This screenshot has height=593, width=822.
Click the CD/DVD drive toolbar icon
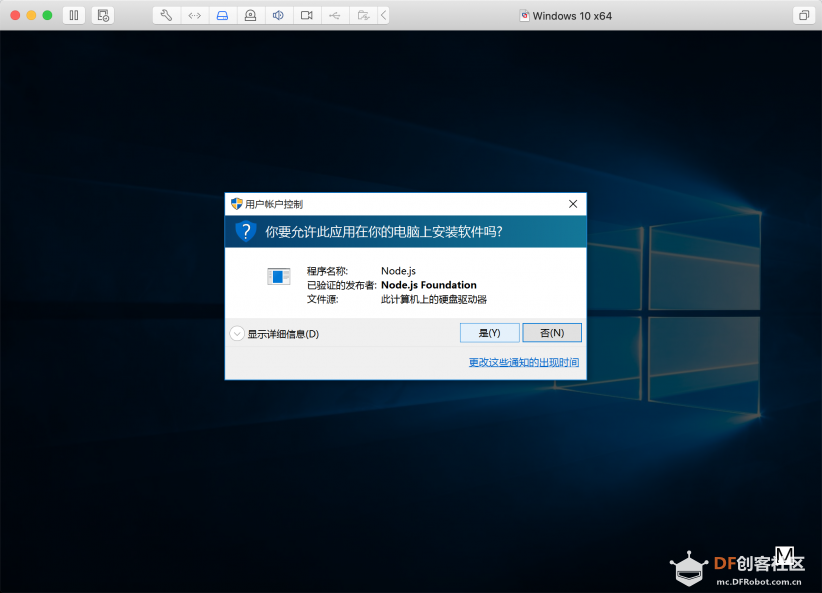click(x=251, y=15)
